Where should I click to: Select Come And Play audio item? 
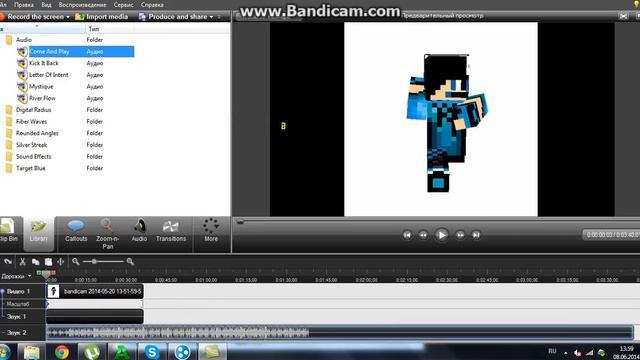coord(49,51)
